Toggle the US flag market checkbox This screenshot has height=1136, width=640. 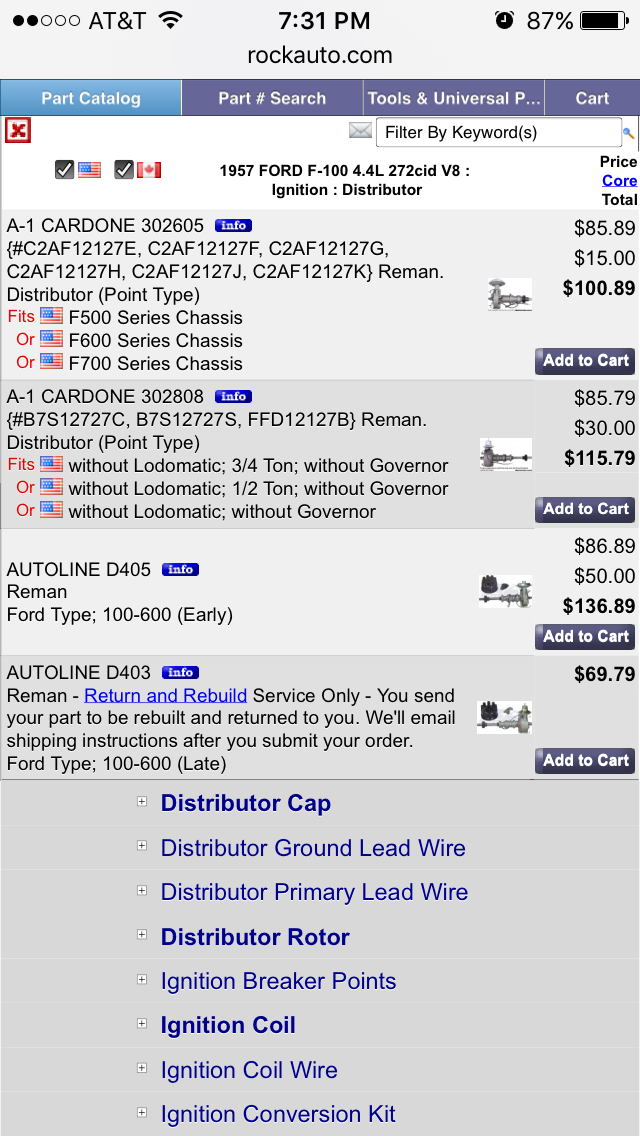click(x=65, y=170)
